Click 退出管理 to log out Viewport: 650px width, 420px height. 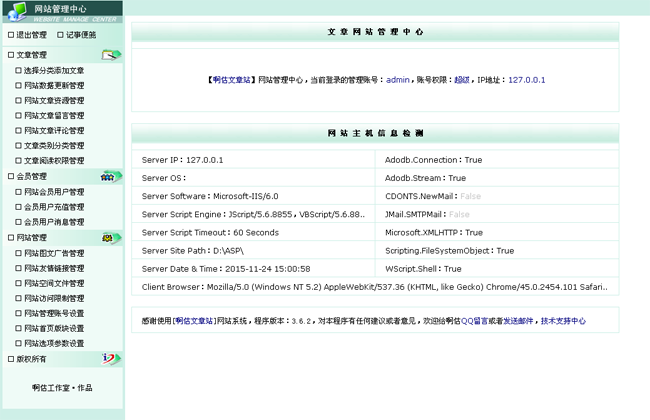click(31, 35)
